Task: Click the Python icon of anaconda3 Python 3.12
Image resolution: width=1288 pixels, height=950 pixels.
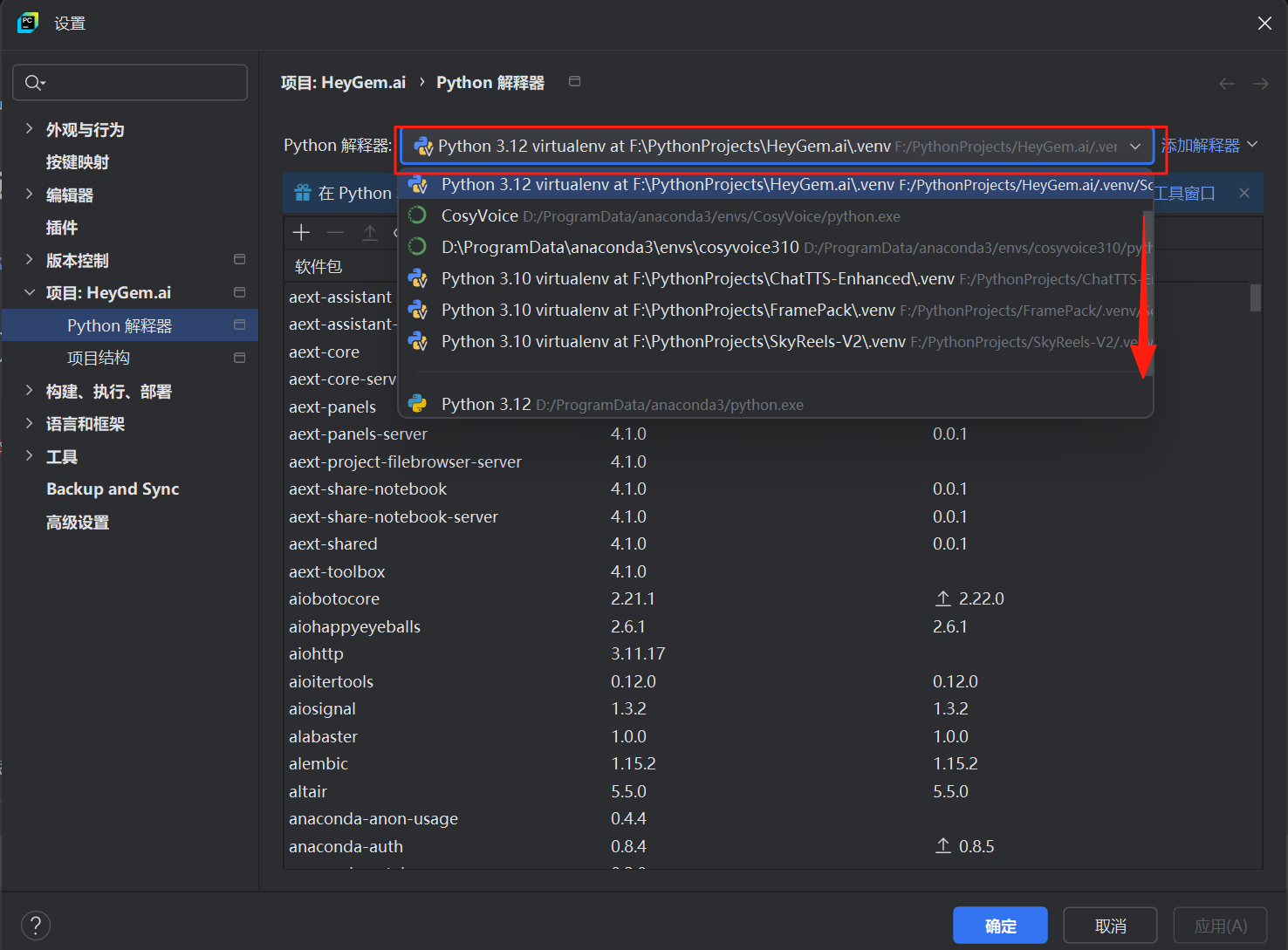Action: pos(418,404)
